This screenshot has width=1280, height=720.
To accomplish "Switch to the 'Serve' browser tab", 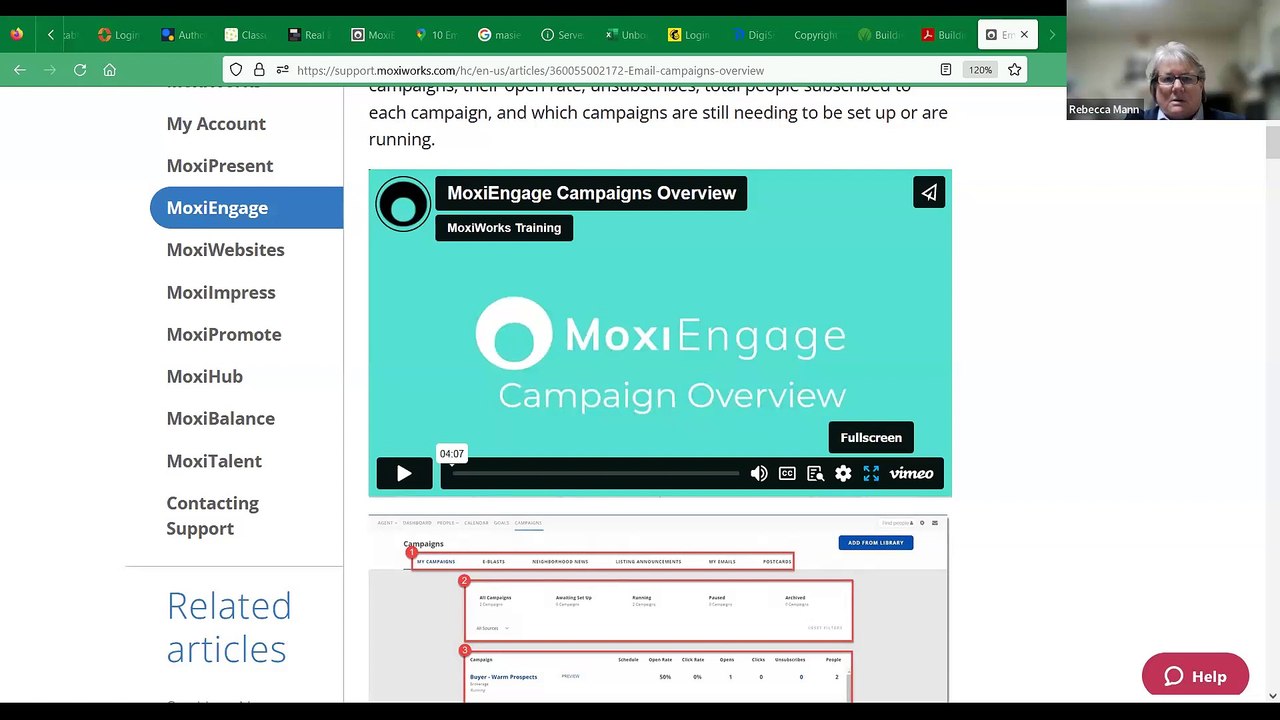I will 561,34.
